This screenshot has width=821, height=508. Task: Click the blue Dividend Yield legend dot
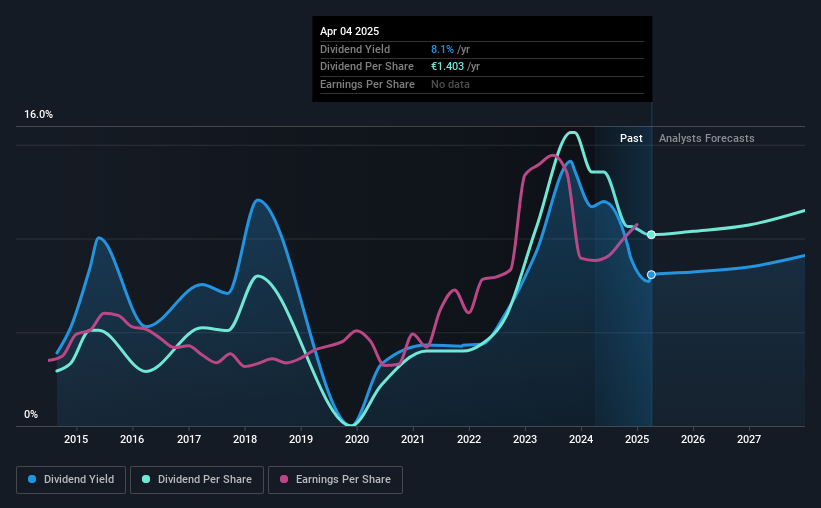point(32,479)
